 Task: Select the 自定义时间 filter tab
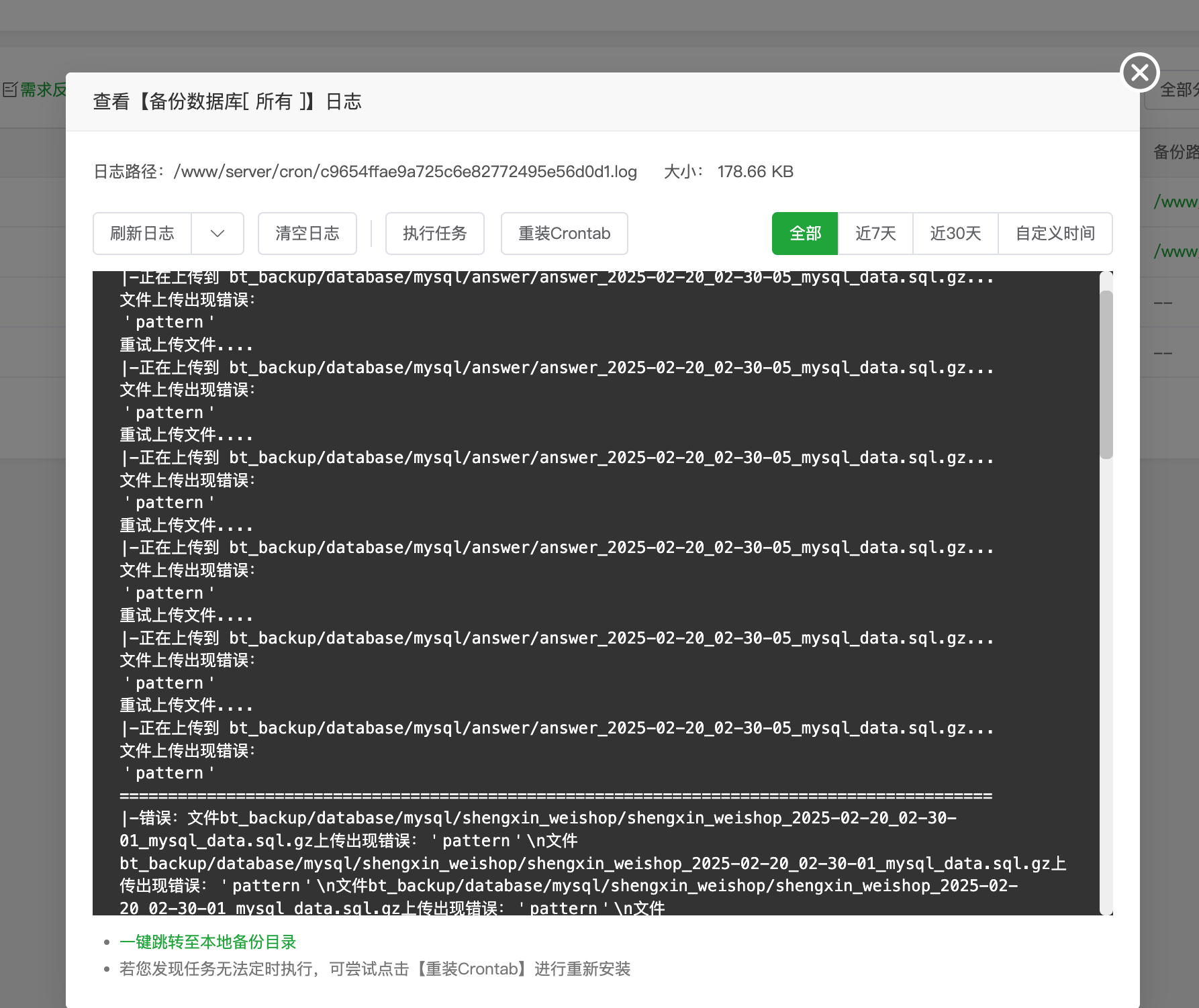1055,234
